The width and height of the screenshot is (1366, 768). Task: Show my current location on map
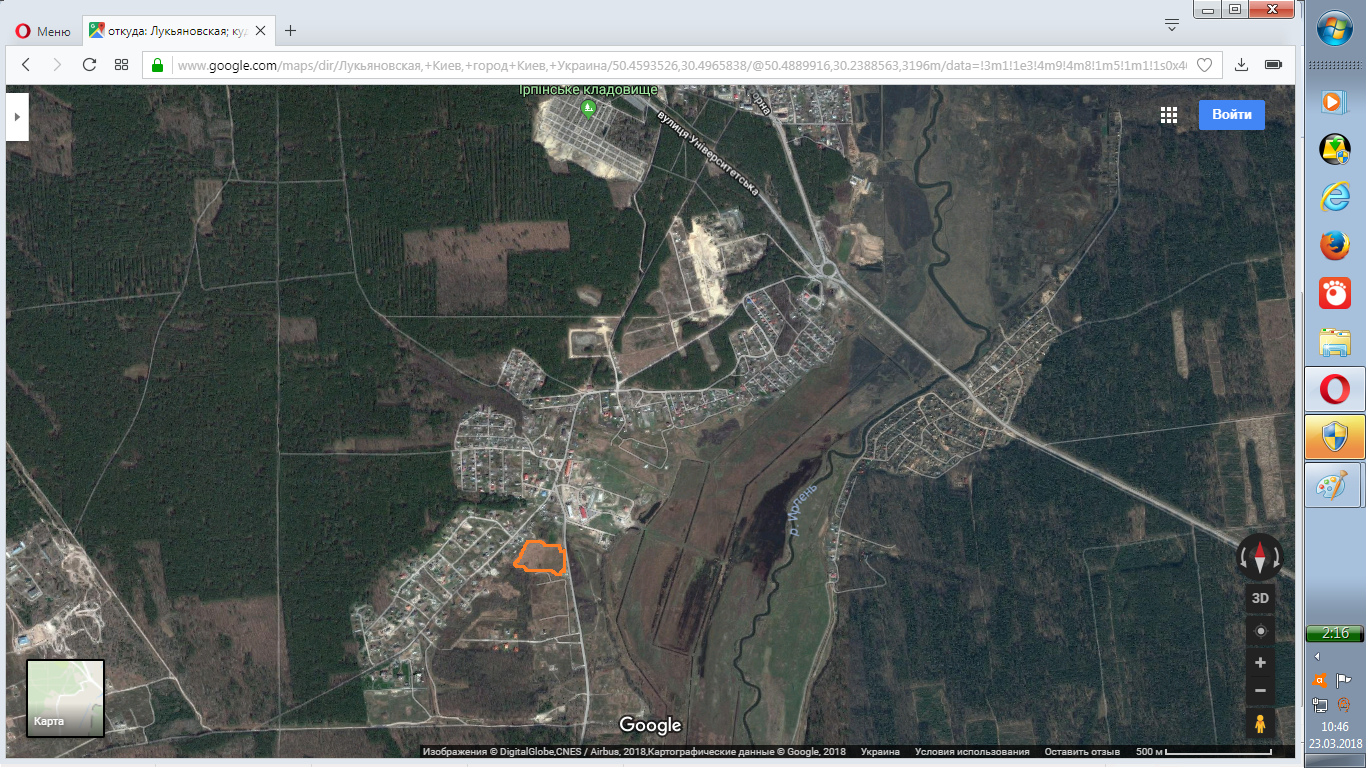(x=1260, y=631)
